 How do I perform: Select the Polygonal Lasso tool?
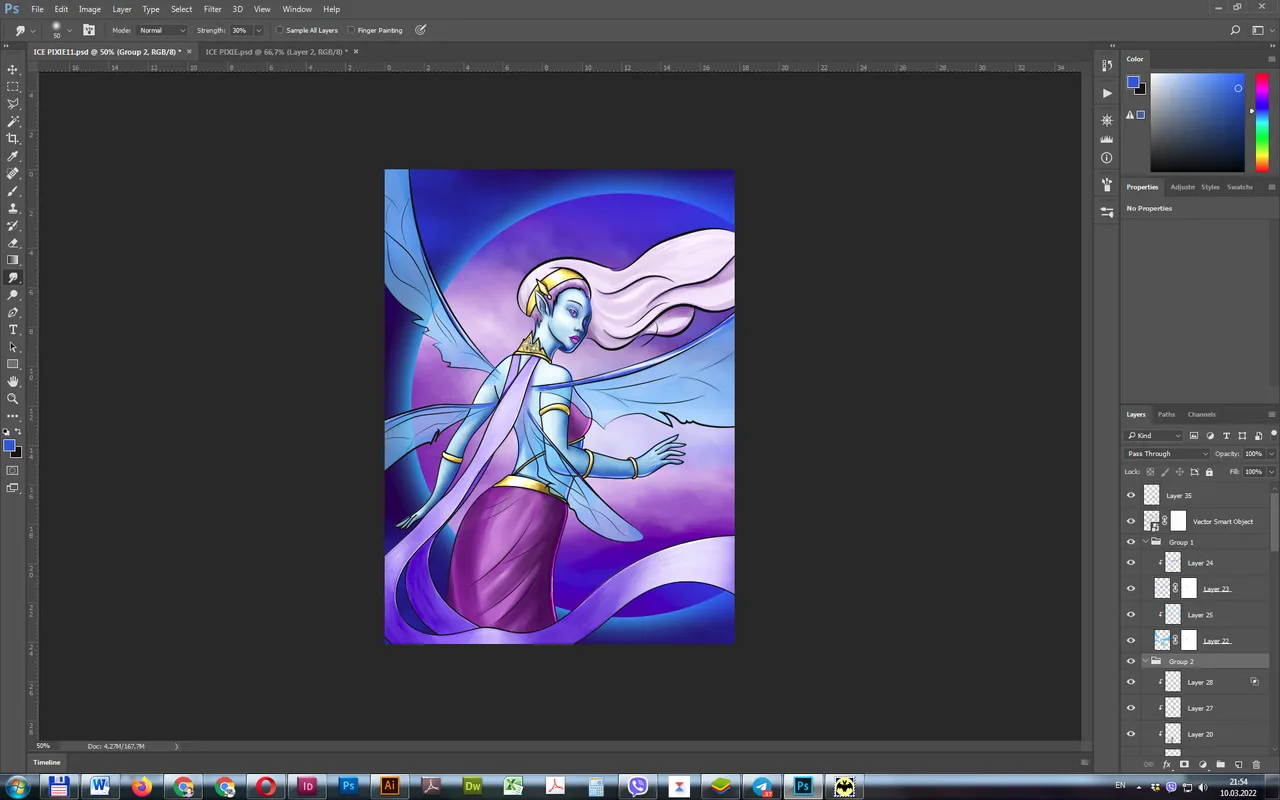tap(13, 104)
